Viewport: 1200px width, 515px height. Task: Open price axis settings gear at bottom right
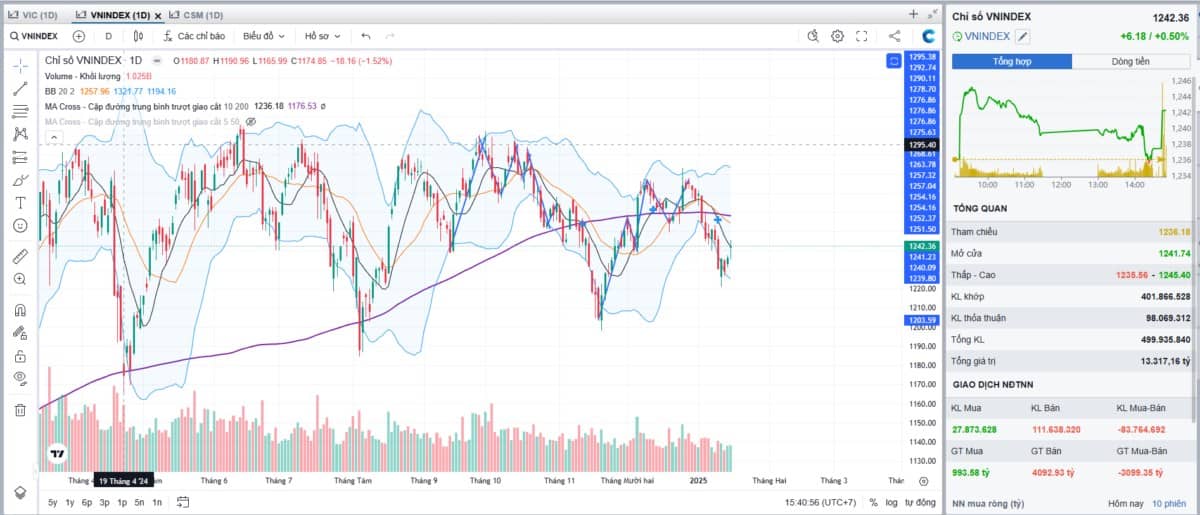(x=923, y=481)
